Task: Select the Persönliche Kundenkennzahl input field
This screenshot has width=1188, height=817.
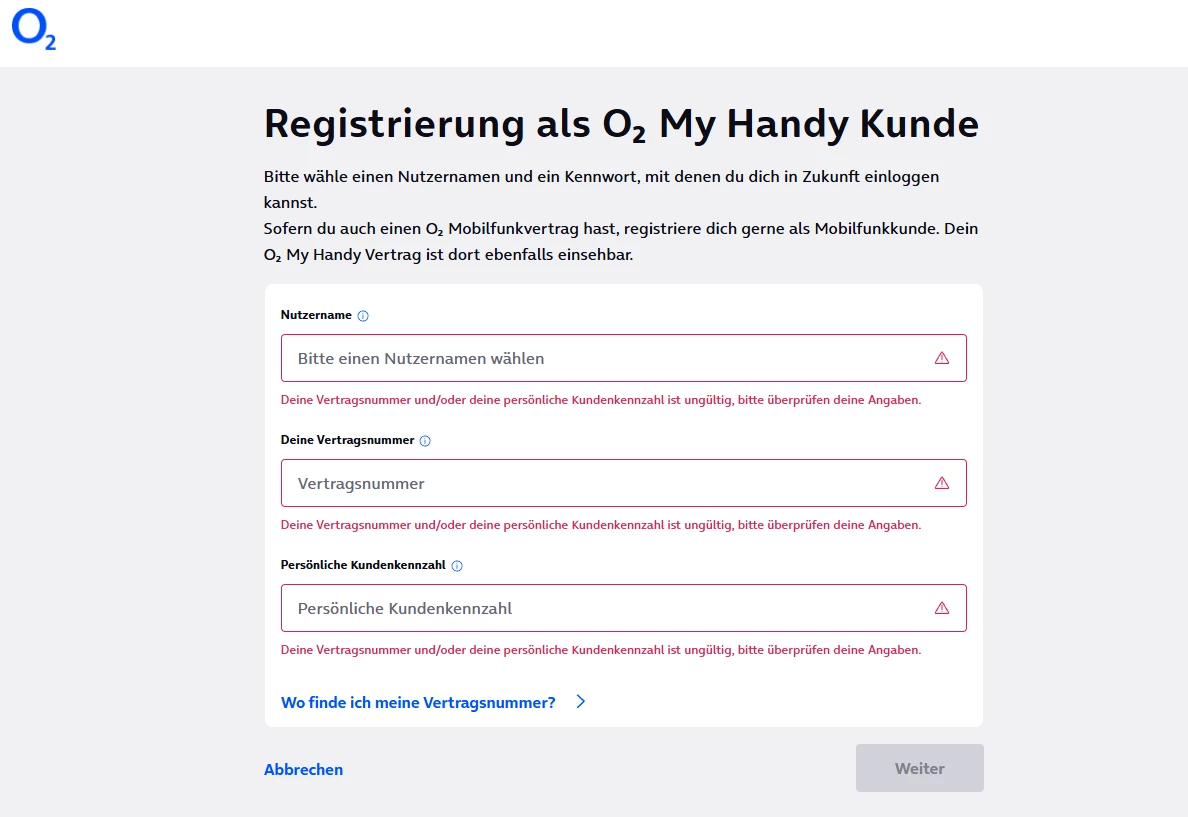Action: point(600,608)
